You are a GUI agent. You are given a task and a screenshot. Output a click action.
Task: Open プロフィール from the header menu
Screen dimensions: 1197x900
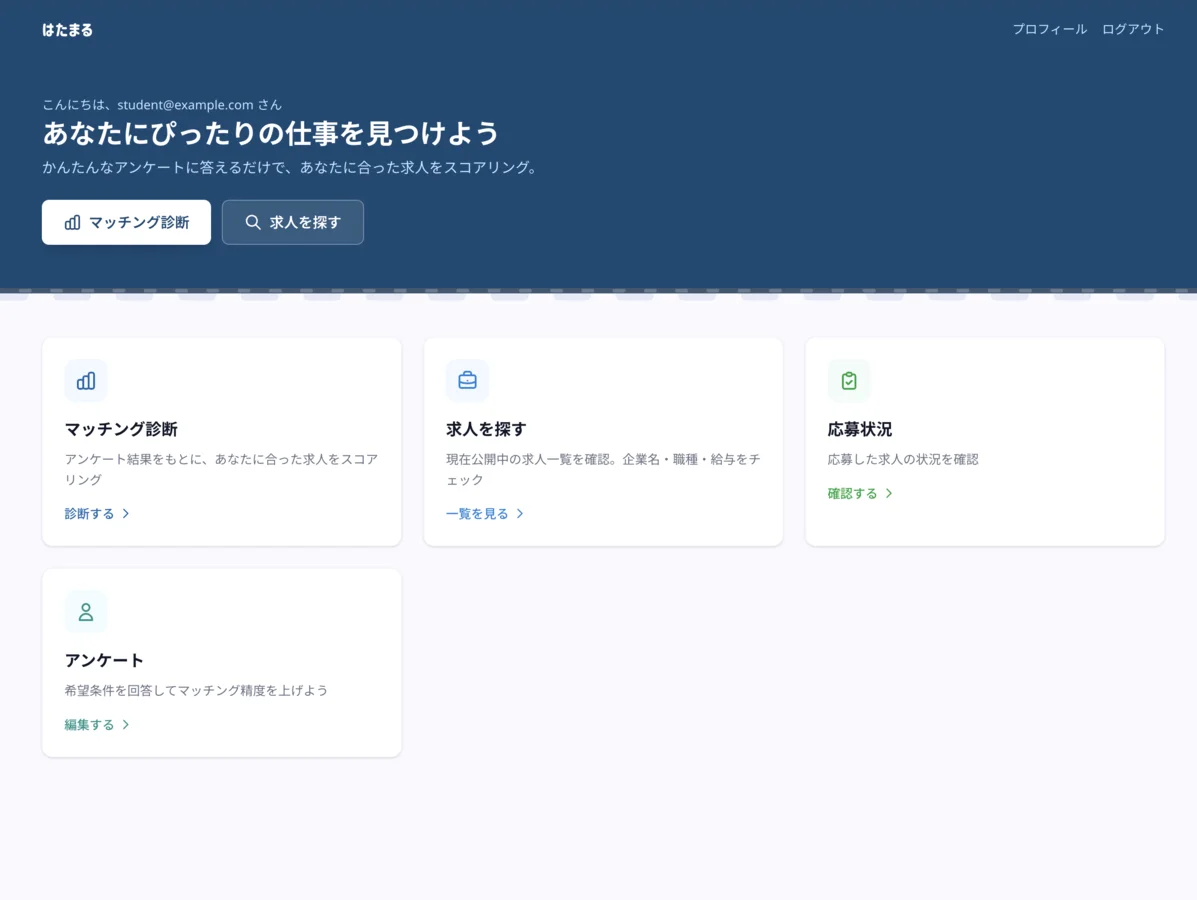1049,29
